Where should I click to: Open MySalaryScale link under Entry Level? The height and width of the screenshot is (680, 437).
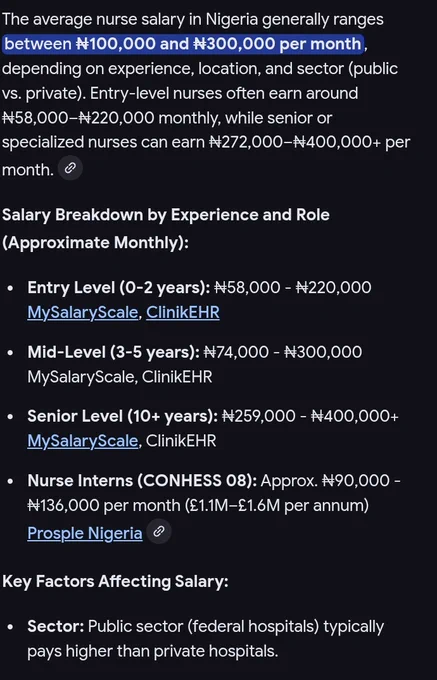[x=83, y=312]
